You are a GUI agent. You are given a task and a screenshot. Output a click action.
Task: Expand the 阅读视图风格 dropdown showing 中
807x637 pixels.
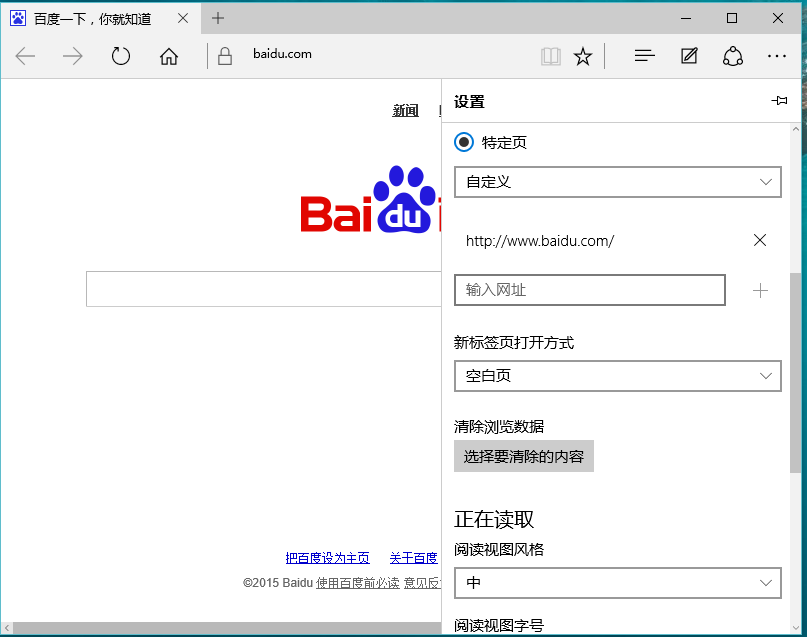617,582
